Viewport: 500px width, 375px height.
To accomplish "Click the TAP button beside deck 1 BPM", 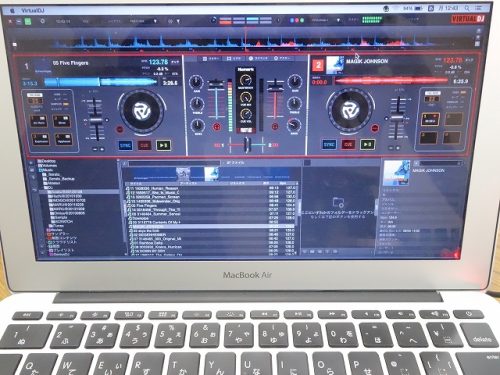I will click(175, 62).
